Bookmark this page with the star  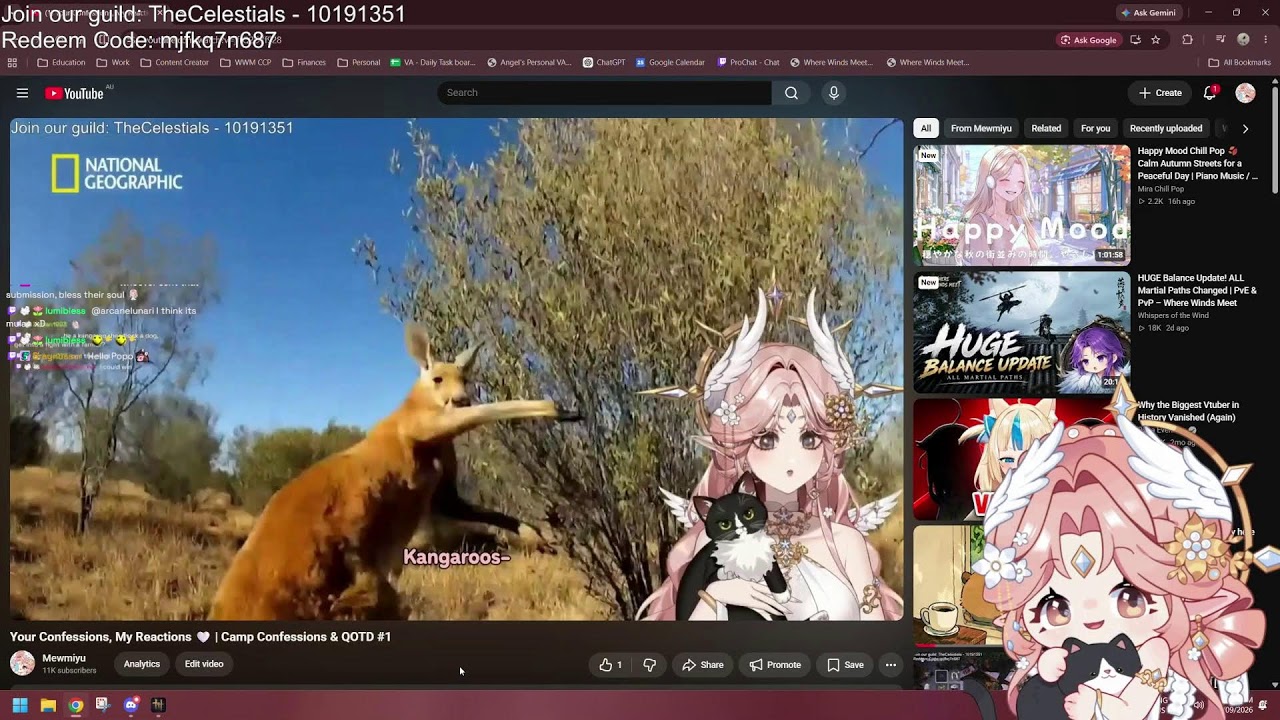click(x=1155, y=40)
